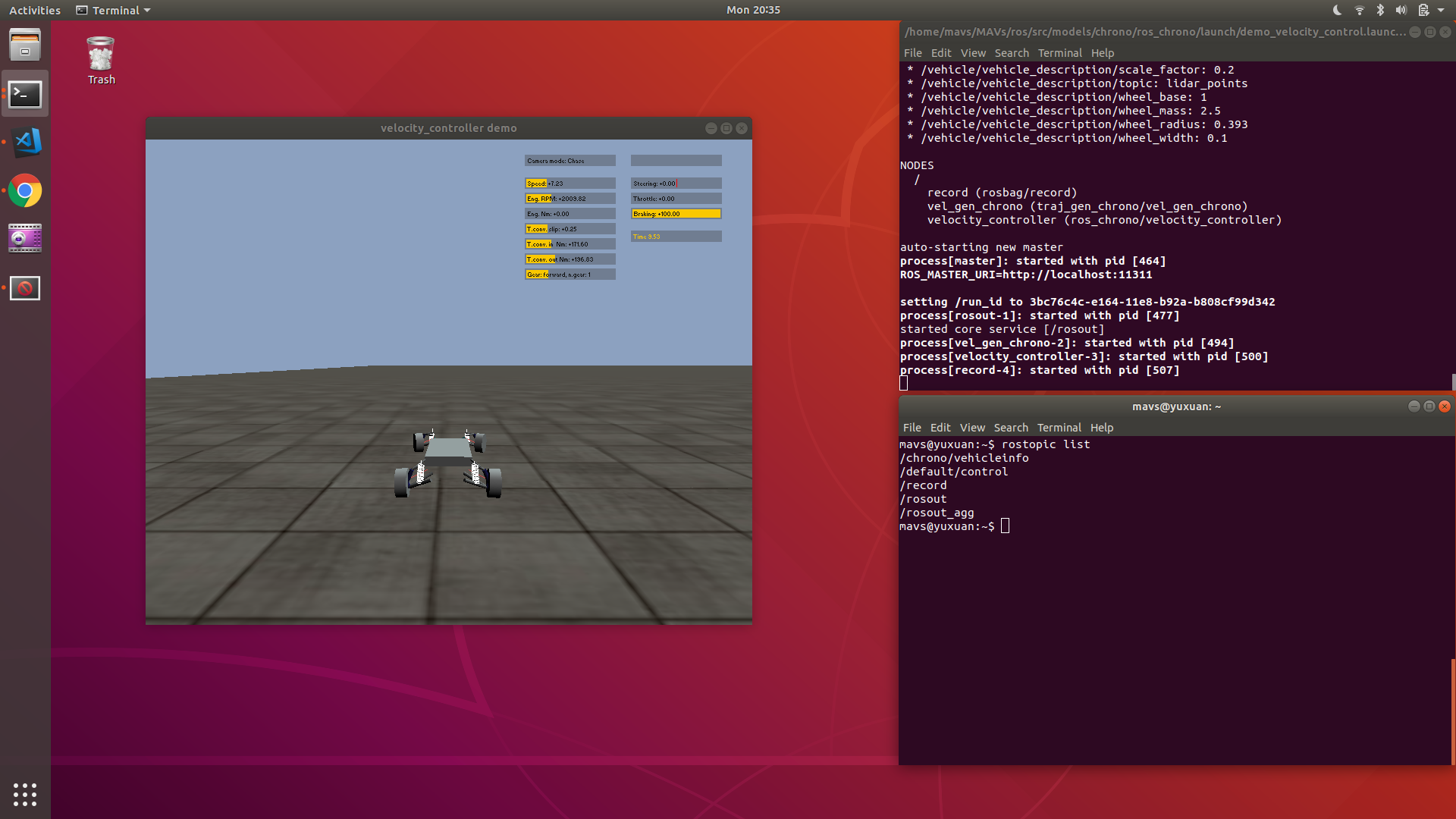This screenshot has width=1456, height=819.
Task: Open Activities overview
Action: click(35, 10)
